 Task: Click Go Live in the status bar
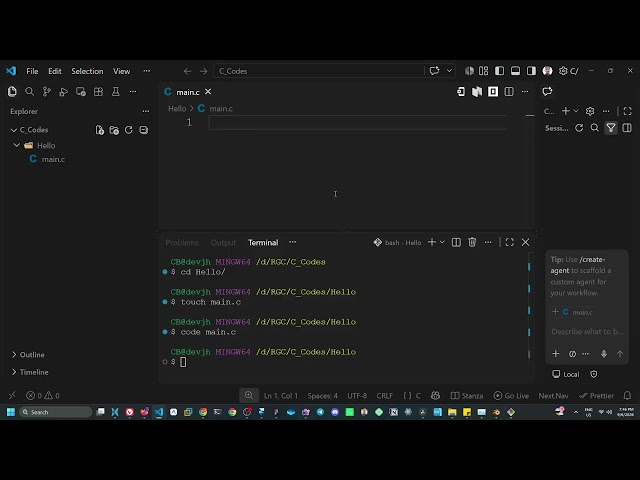click(x=511, y=396)
